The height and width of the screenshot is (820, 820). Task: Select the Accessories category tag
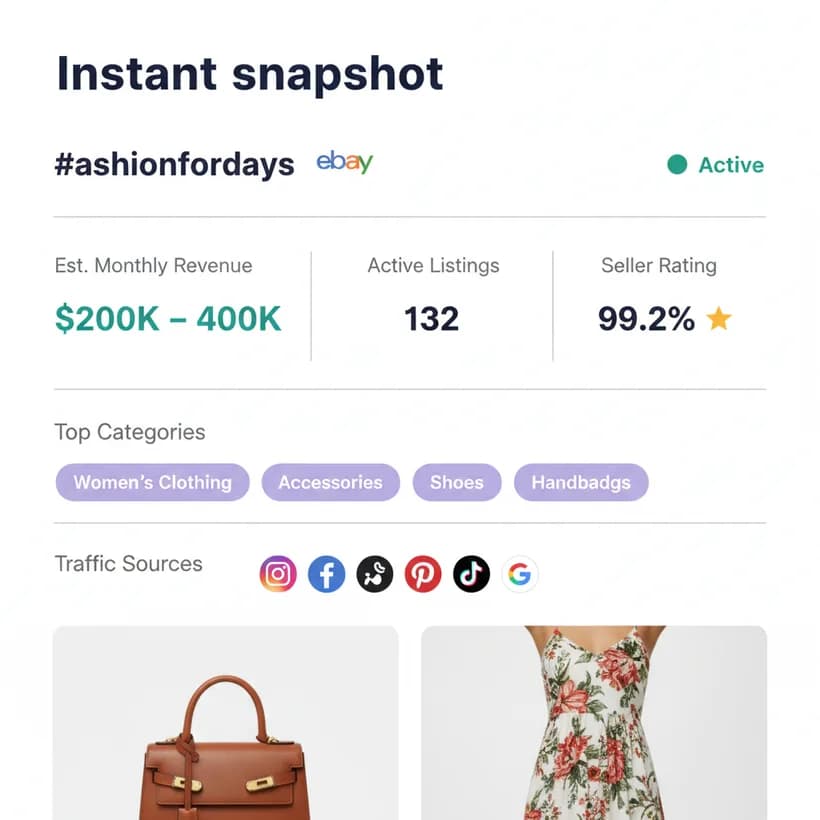point(331,482)
